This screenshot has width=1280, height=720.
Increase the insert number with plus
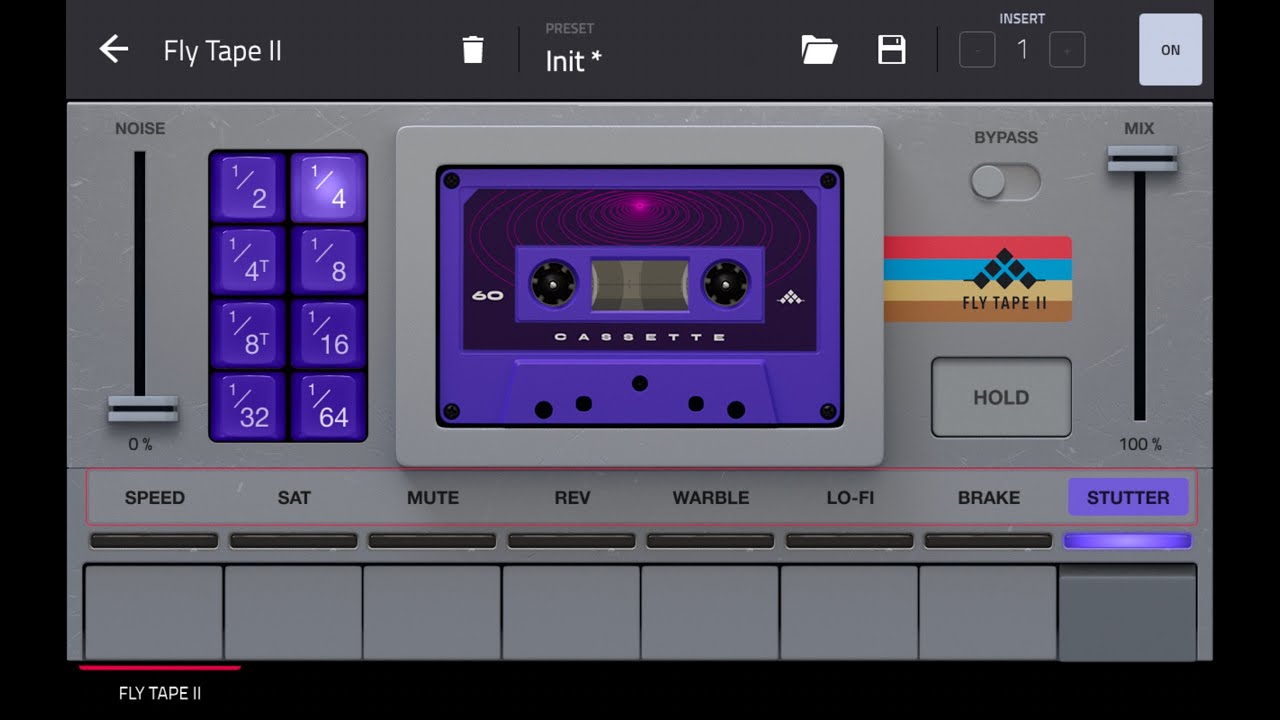pos(1067,50)
